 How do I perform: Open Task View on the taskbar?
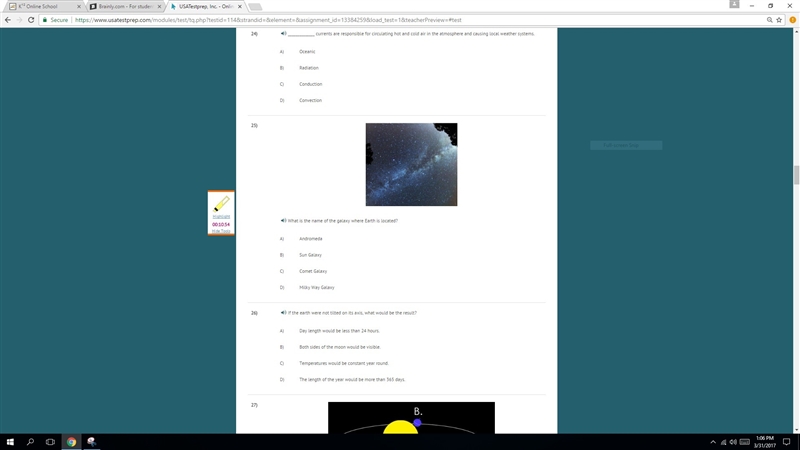[x=50, y=442]
